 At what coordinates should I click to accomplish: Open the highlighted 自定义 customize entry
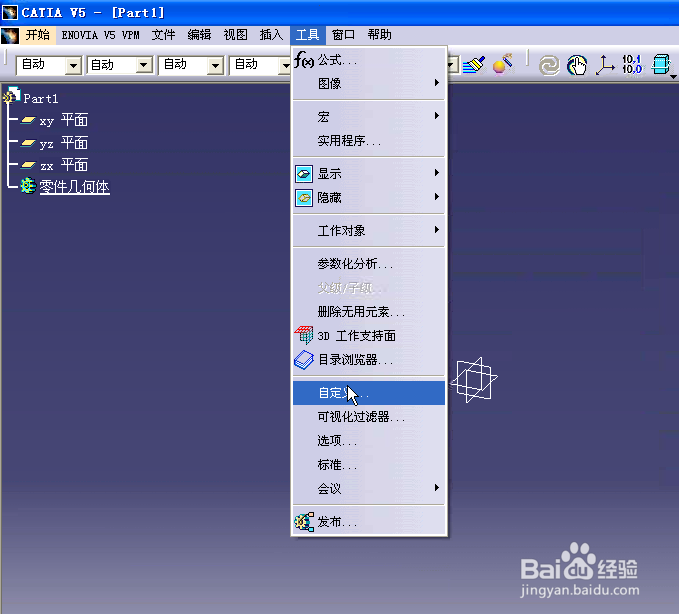[x=369, y=393]
